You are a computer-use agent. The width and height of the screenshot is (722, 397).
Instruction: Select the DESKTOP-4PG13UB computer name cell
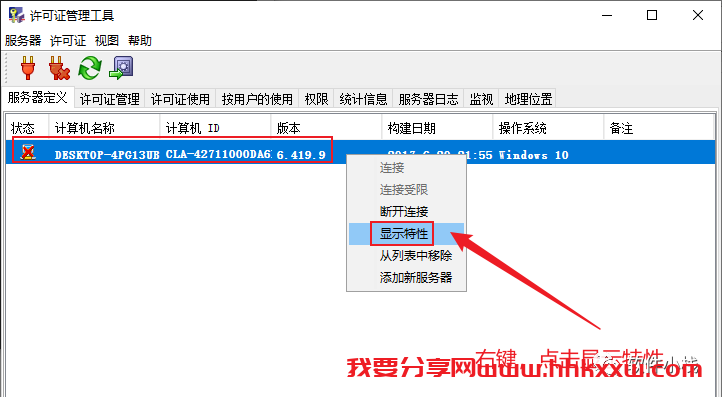coord(107,155)
